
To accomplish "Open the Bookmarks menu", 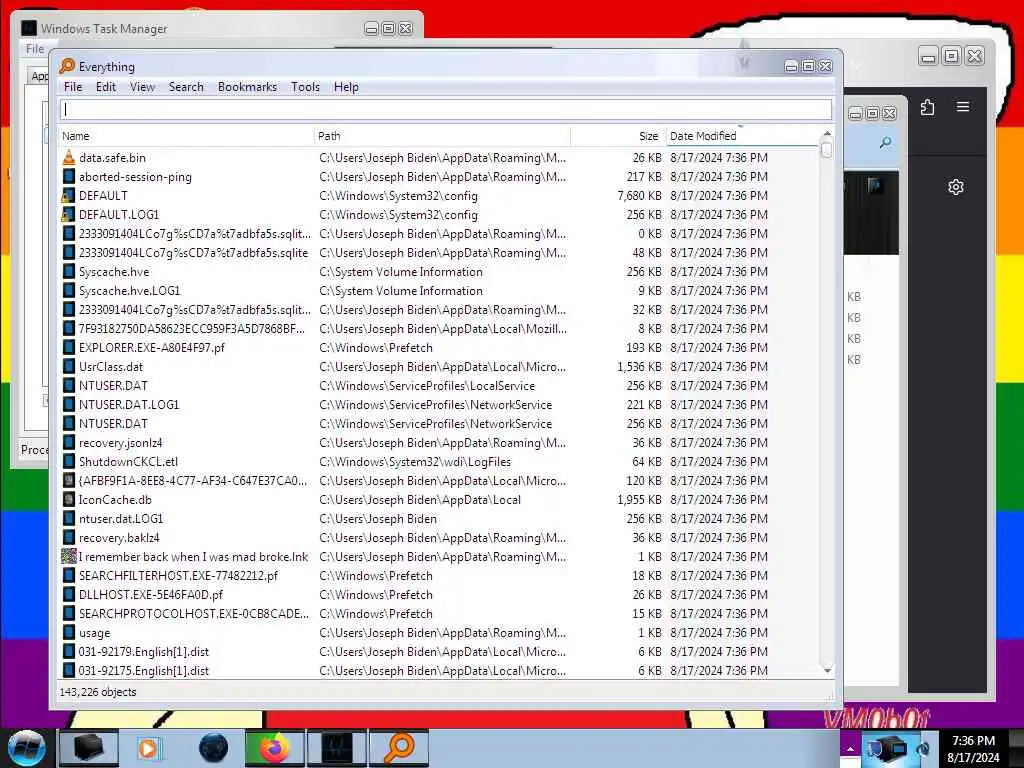I will click(x=248, y=87).
